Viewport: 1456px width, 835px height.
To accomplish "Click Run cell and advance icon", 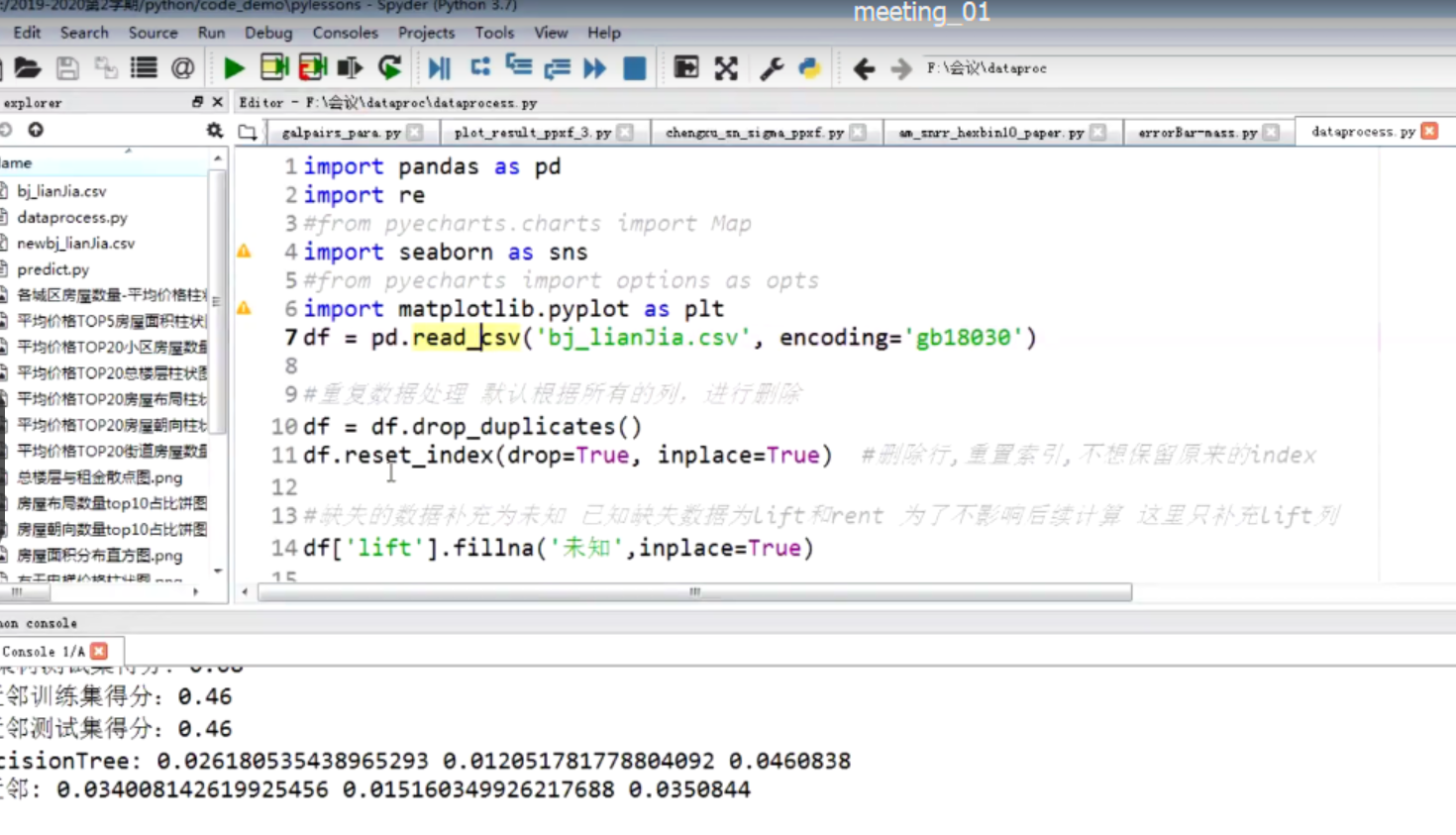I will pyautogui.click(x=313, y=68).
